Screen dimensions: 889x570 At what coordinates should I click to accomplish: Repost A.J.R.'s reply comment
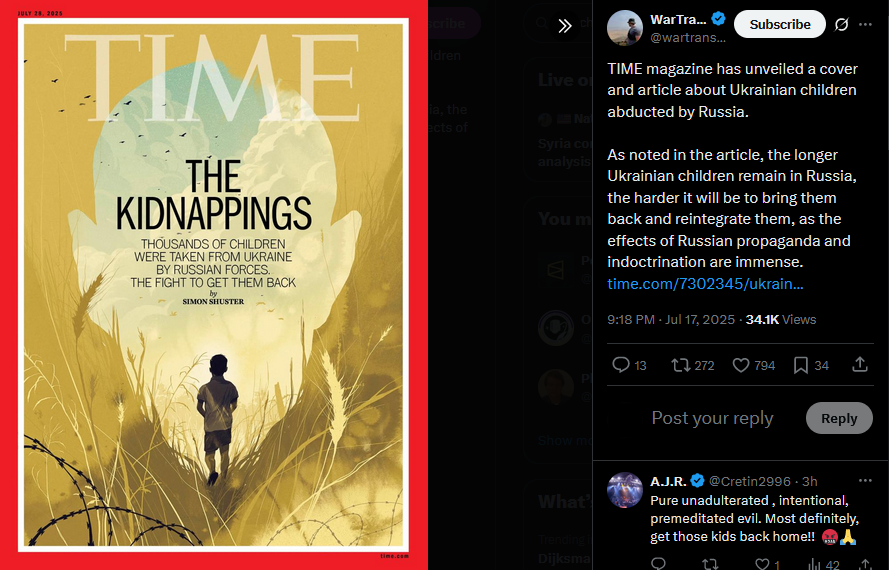pyautogui.click(x=710, y=564)
